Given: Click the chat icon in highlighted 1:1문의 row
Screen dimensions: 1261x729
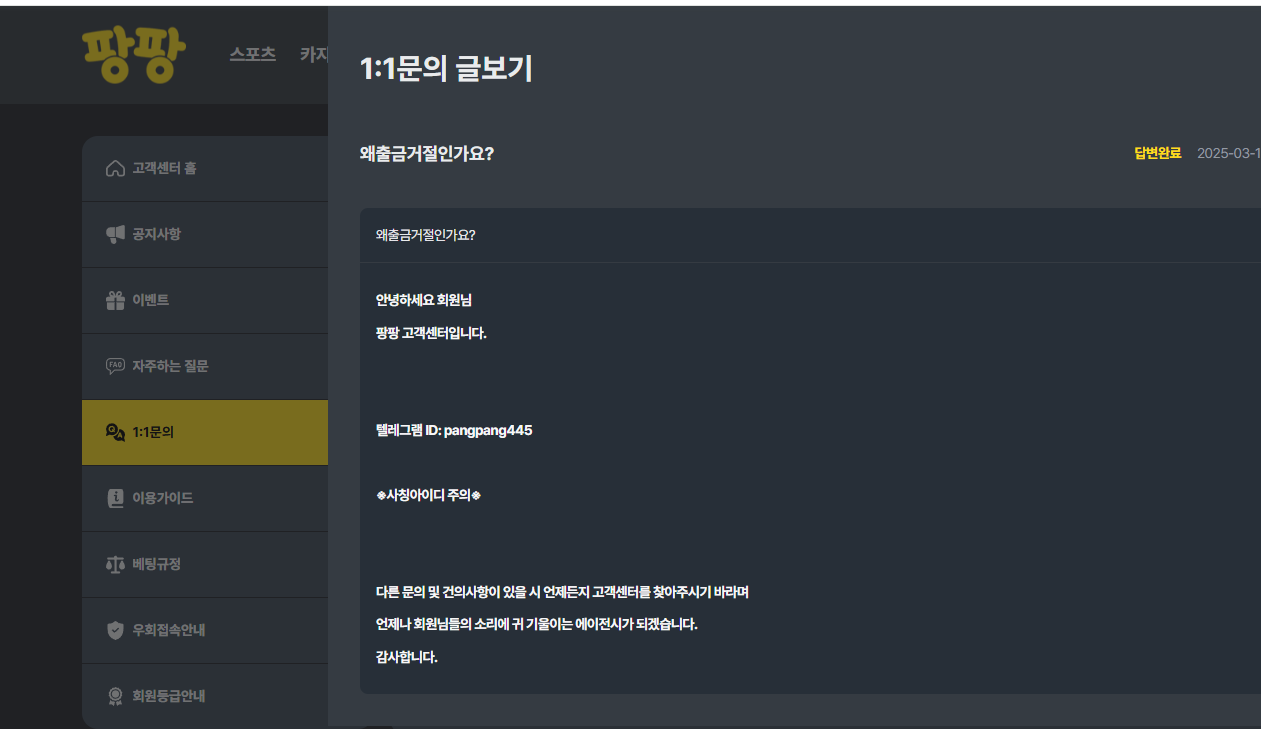Looking at the screenshot, I should 115,432.
